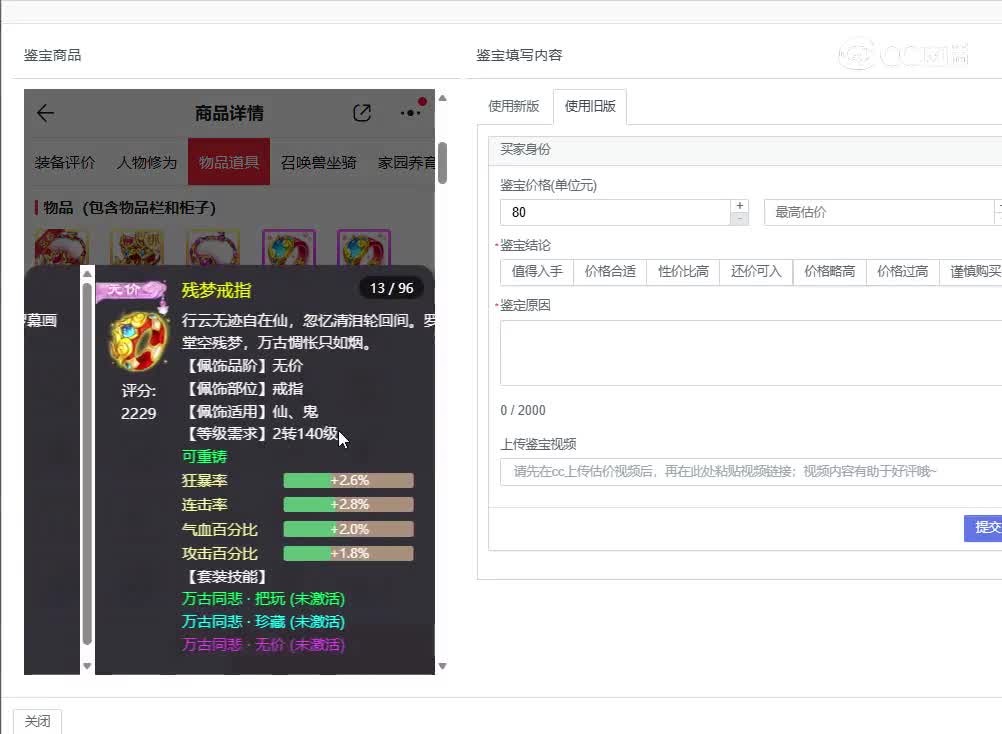Click the 鉴宝价格 input showing 80
Image resolution: width=1002 pixels, height=734 pixels.
[615, 212]
